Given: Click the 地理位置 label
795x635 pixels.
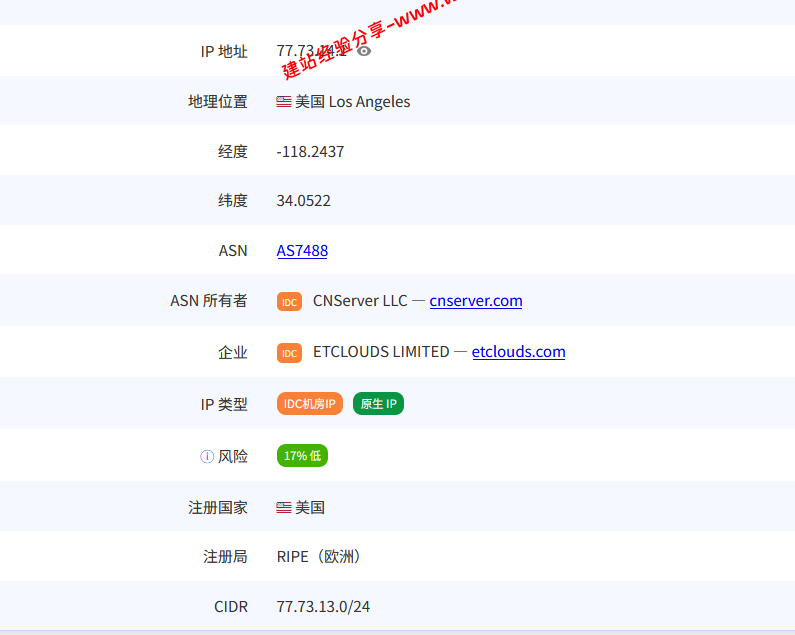Looking at the screenshot, I should click(x=218, y=101).
